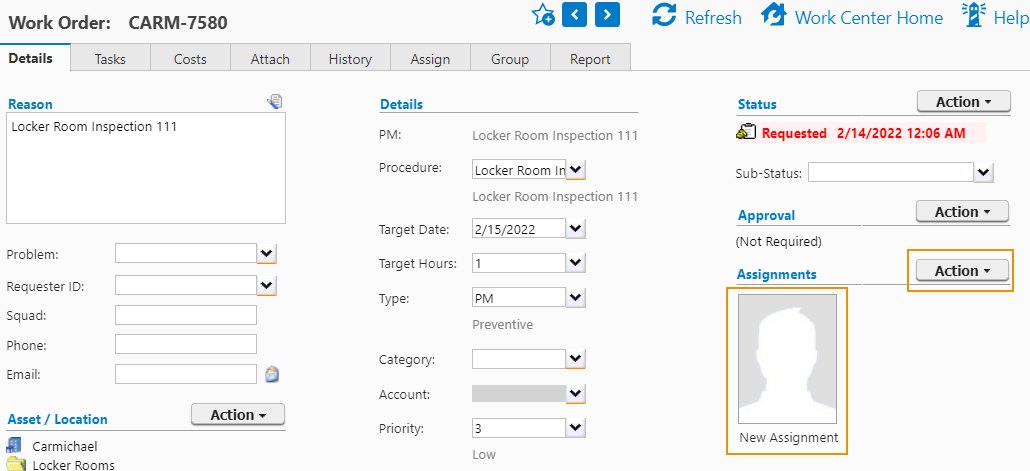Switch to the Tasks tab
Viewport: 1030px width, 471px height.
110,59
